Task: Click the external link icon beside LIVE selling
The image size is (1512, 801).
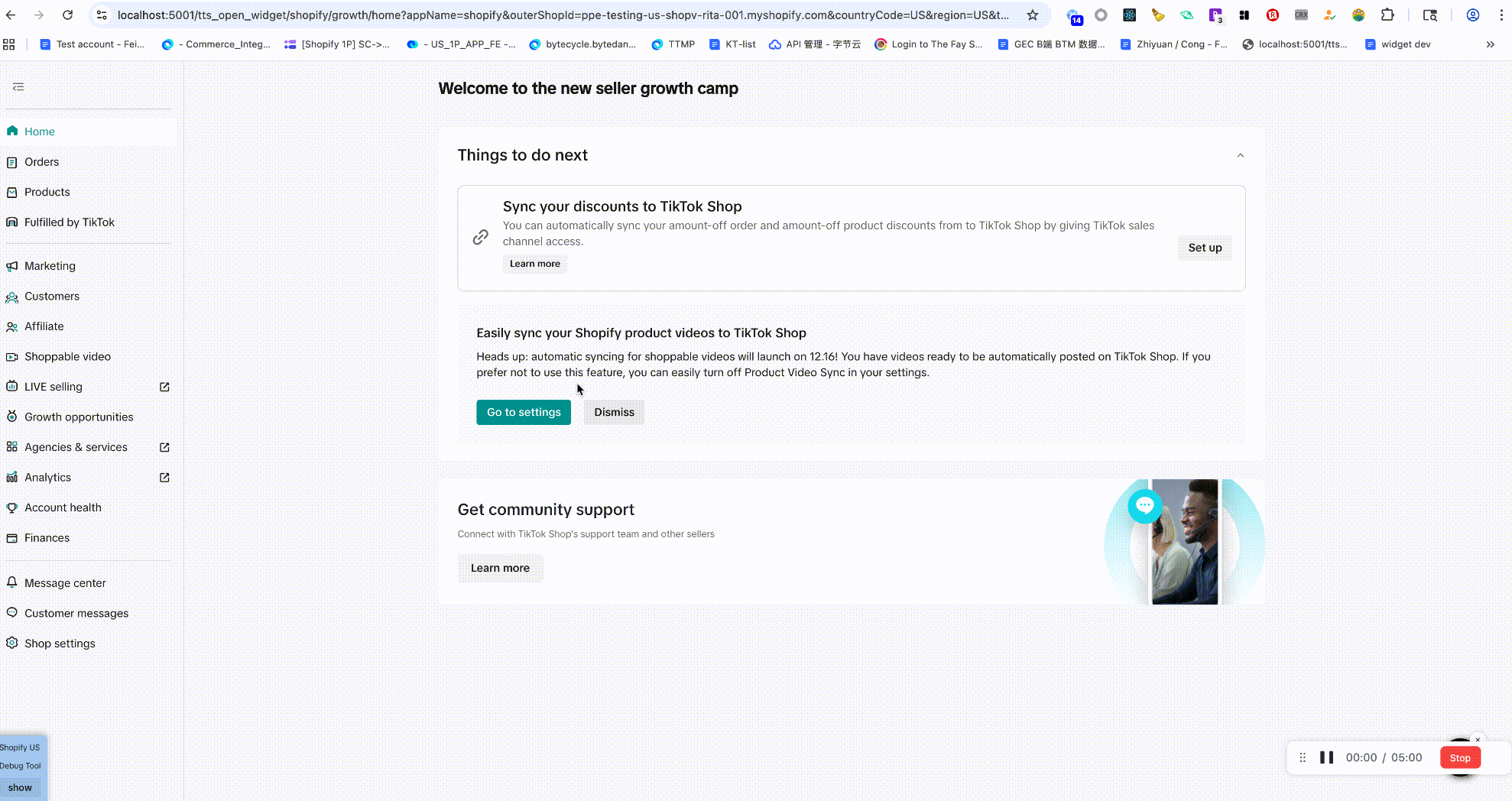Action: coord(164,387)
